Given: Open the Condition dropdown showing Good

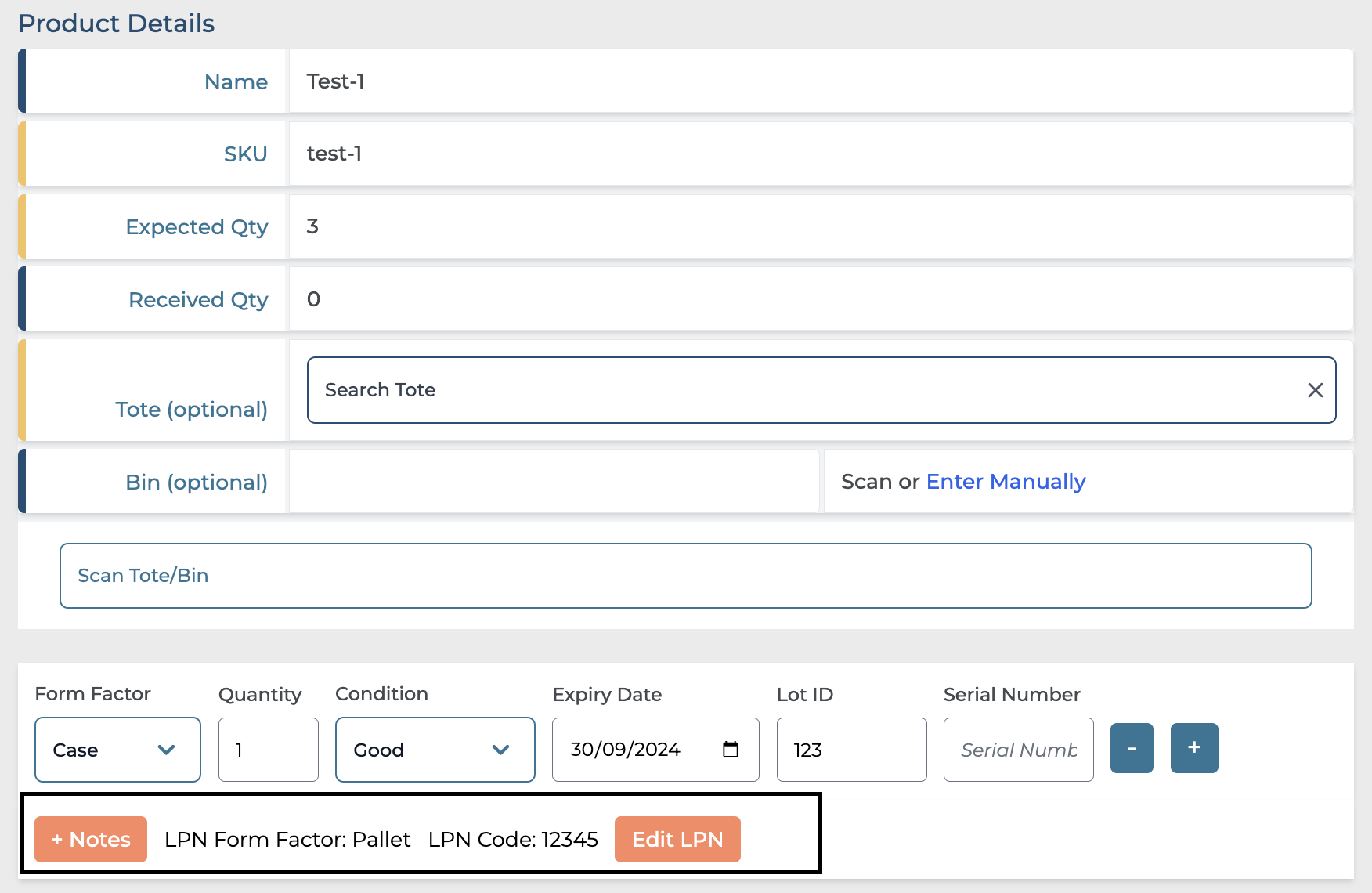Looking at the screenshot, I should click(435, 750).
